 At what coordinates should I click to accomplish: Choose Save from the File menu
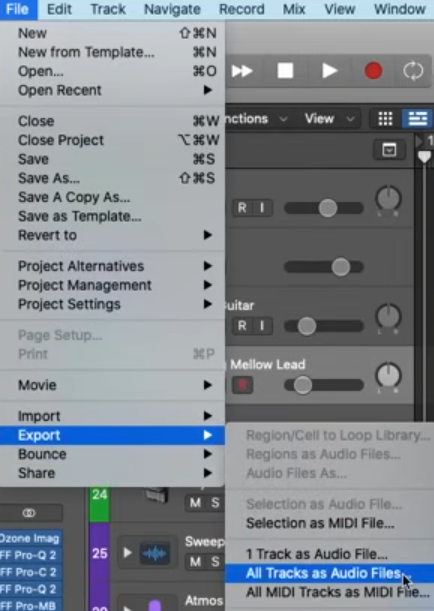(x=112, y=159)
